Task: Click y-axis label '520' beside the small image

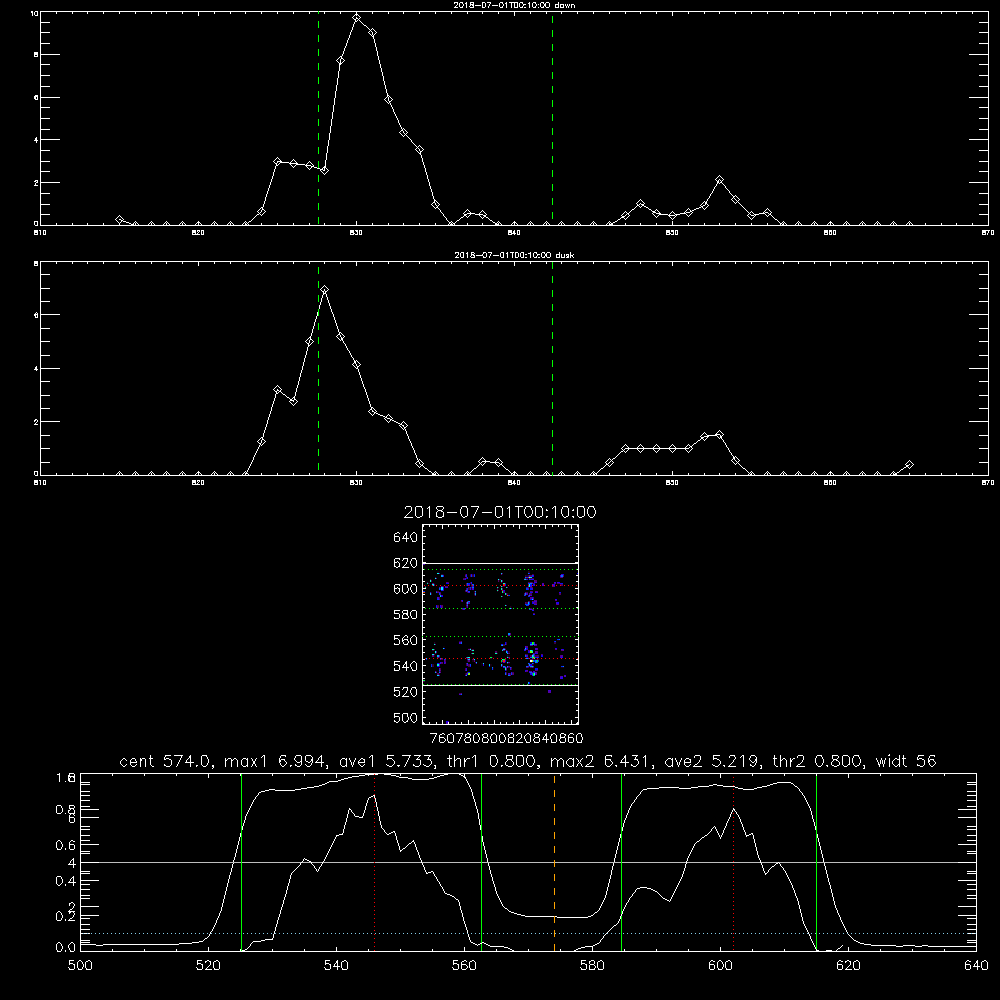Action: coord(405,692)
